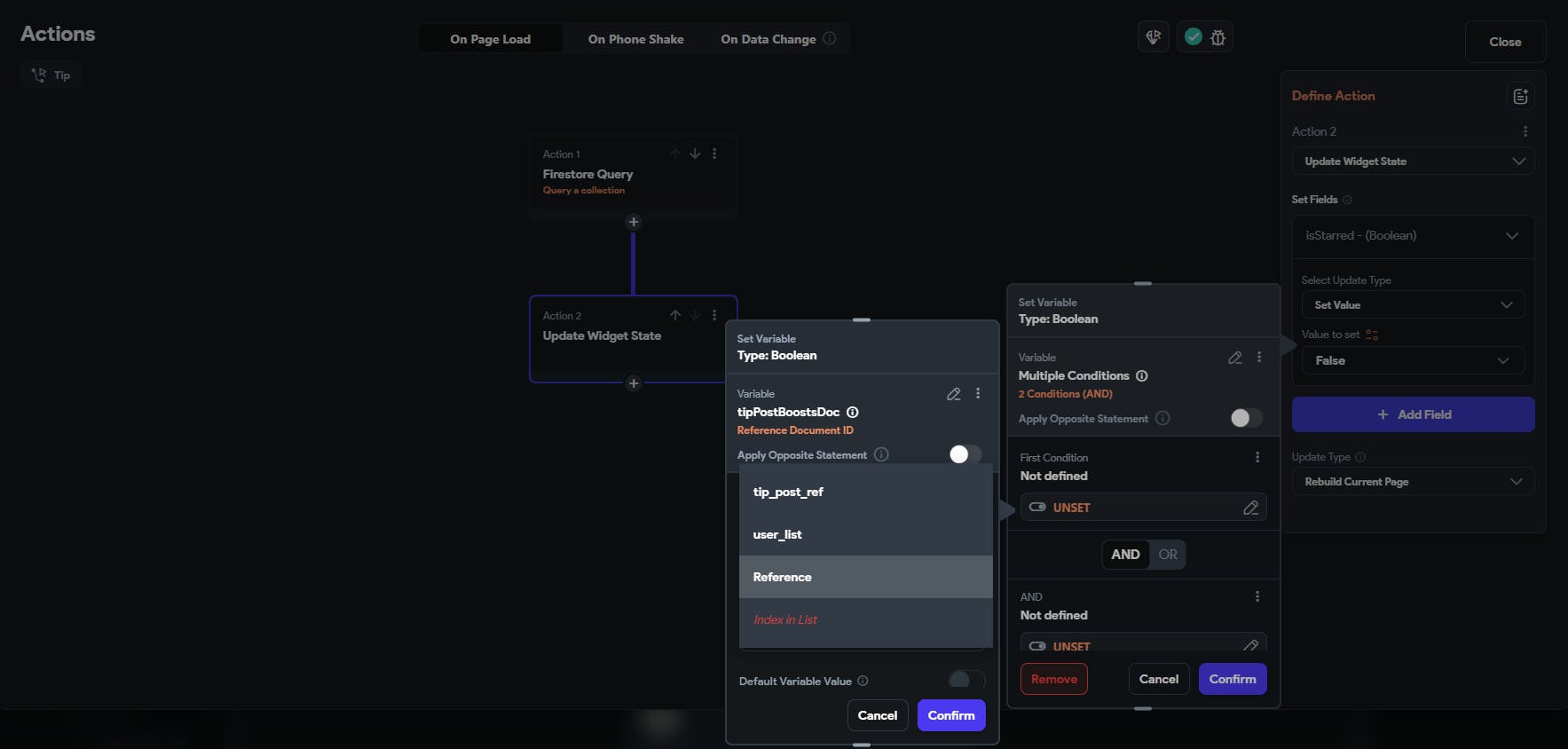Image resolution: width=1568 pixels, height=749 pixels.
Task: Enable the Default Variable Value switch
Action: click(x=966, y=680)
